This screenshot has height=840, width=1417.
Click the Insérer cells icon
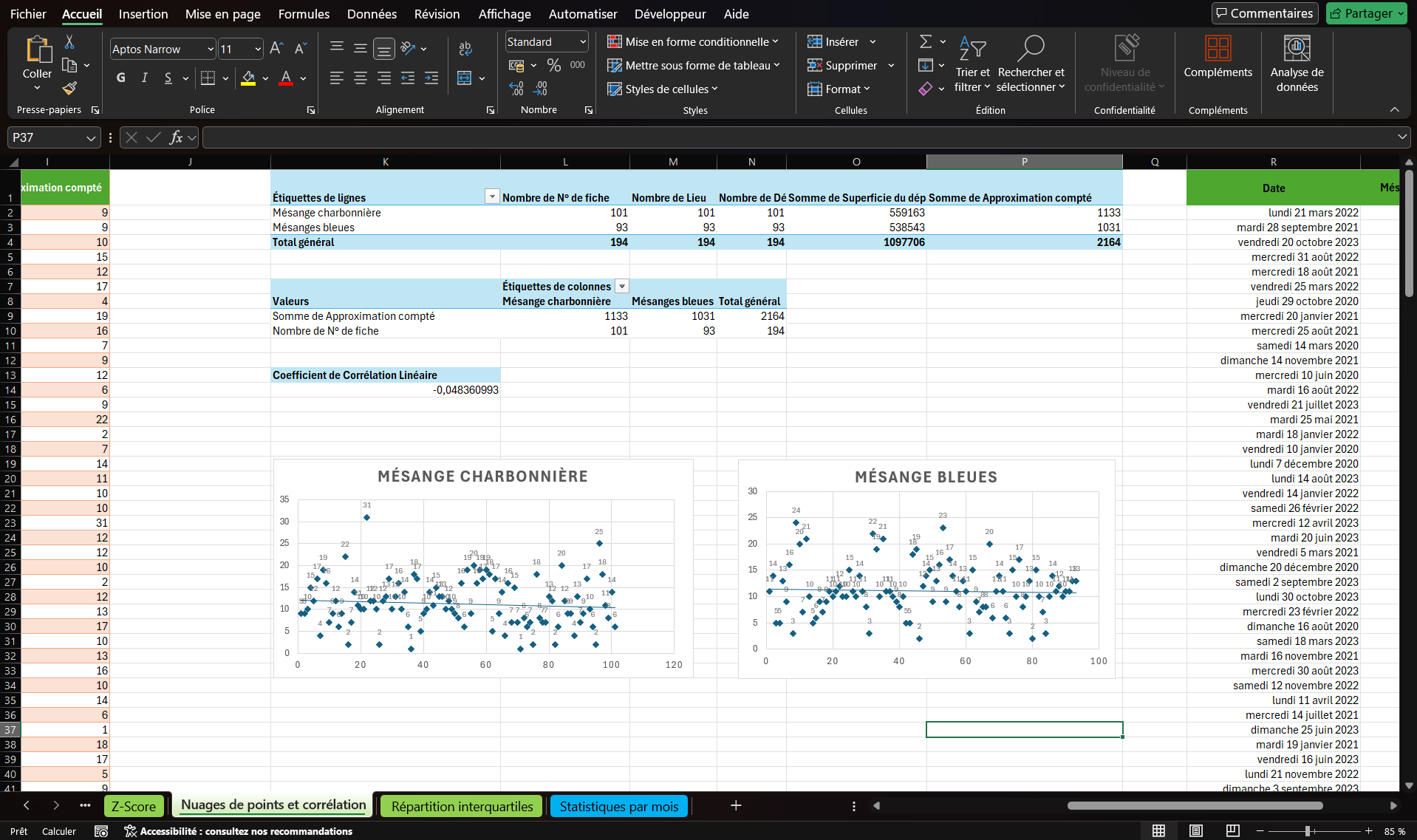813,41
